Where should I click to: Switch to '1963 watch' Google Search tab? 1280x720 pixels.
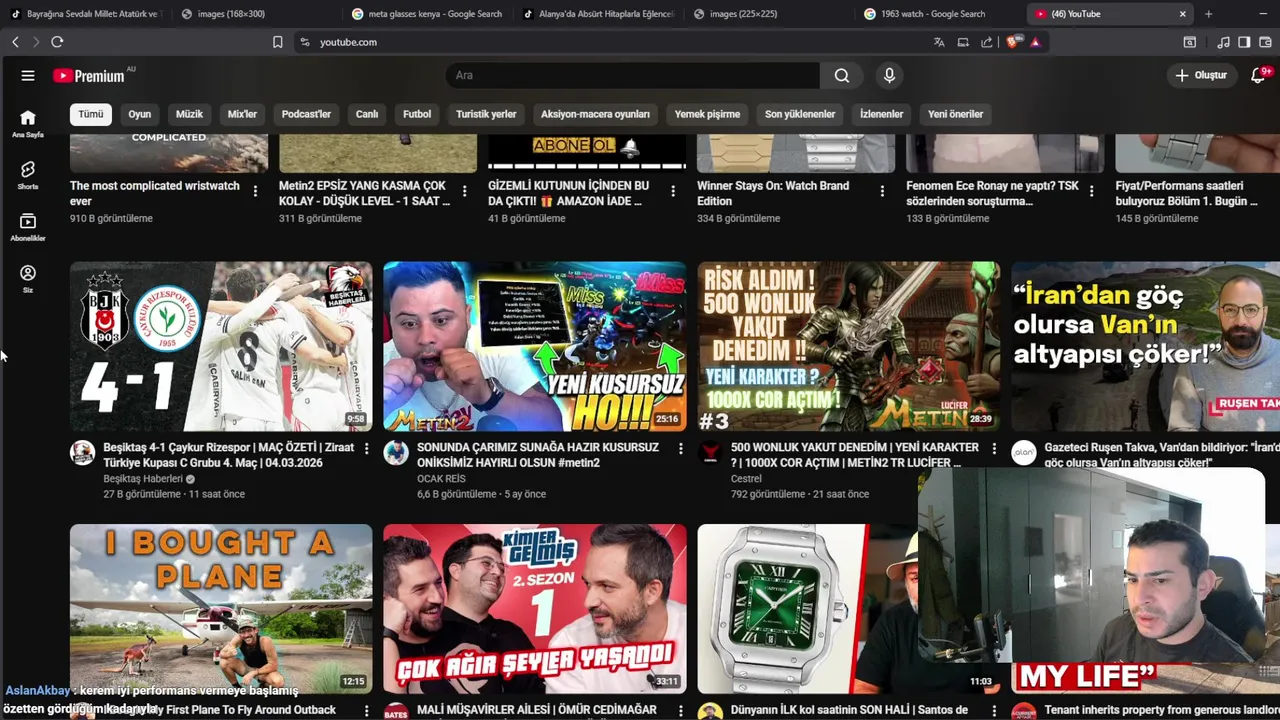(925, 14)
